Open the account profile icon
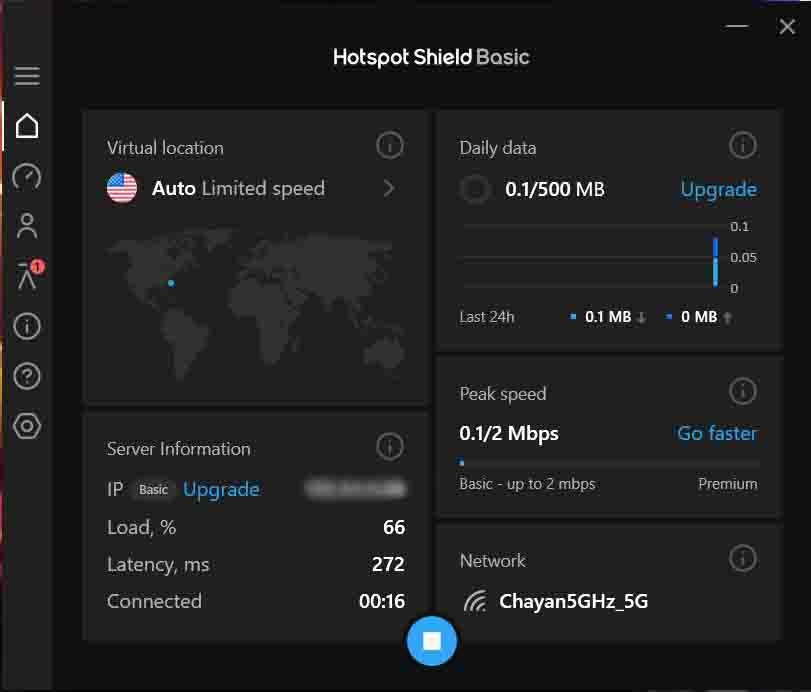Screen dimensions: 811x692 click(27, 225)
